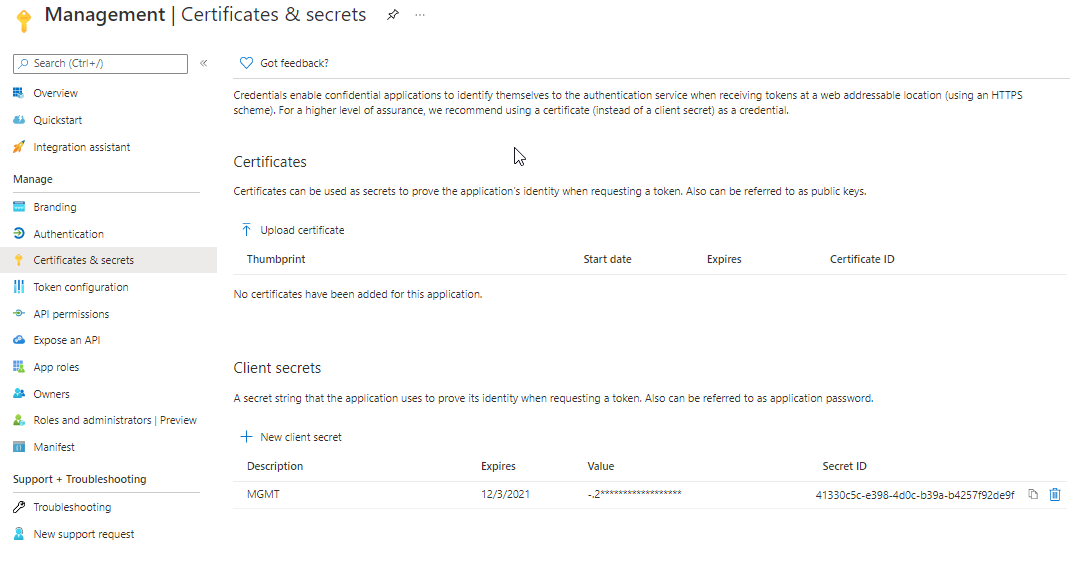Select Branding in the Manage section
The image size is (1070, 572).
point(54,207)
